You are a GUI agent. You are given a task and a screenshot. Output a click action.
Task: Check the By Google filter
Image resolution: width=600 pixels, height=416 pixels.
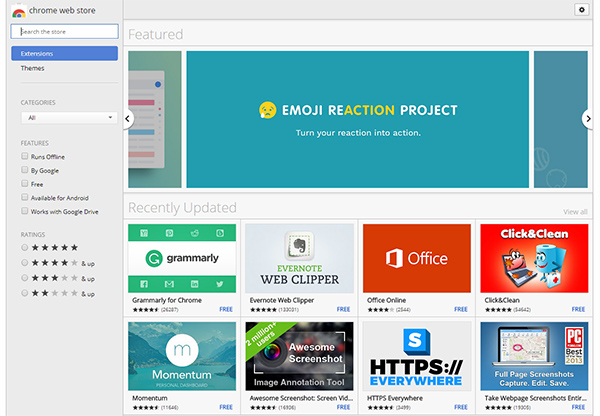point(25,170)
